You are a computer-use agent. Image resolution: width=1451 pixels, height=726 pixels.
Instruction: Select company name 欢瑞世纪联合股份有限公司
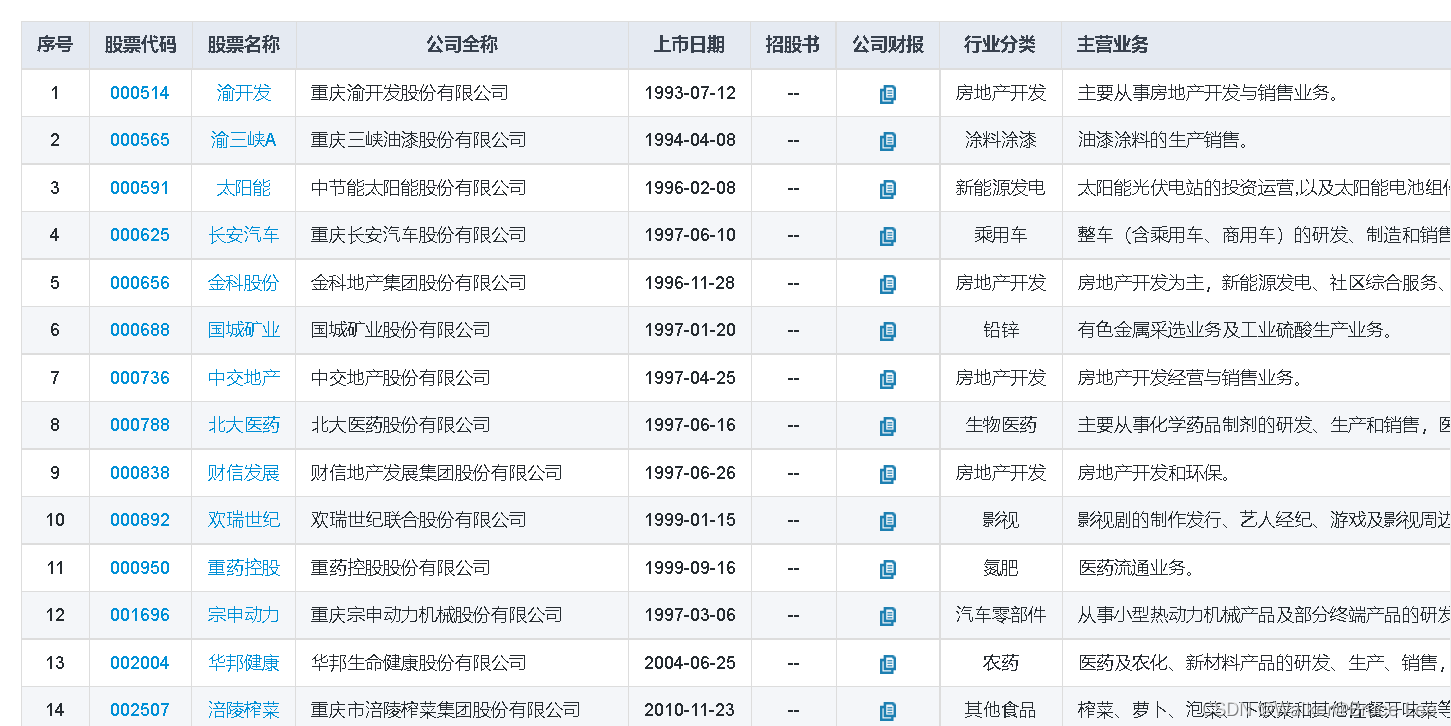(x=419, y=520)
